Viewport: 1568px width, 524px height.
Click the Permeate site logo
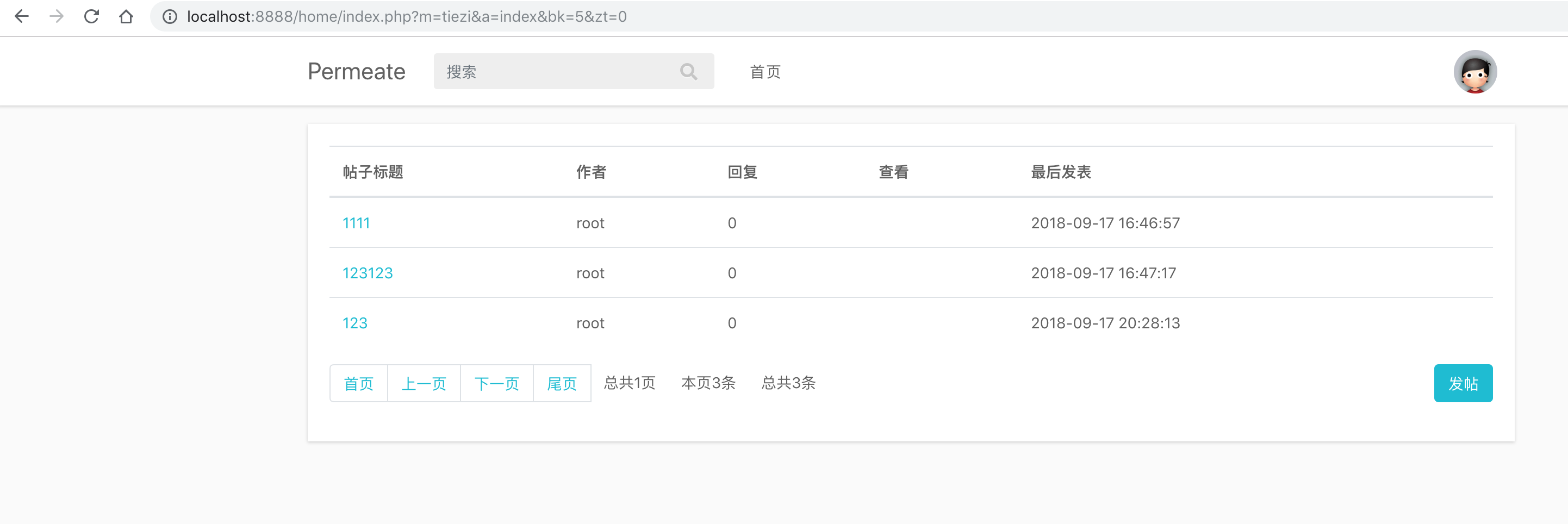pyautogui.click(x=356, y=72)
